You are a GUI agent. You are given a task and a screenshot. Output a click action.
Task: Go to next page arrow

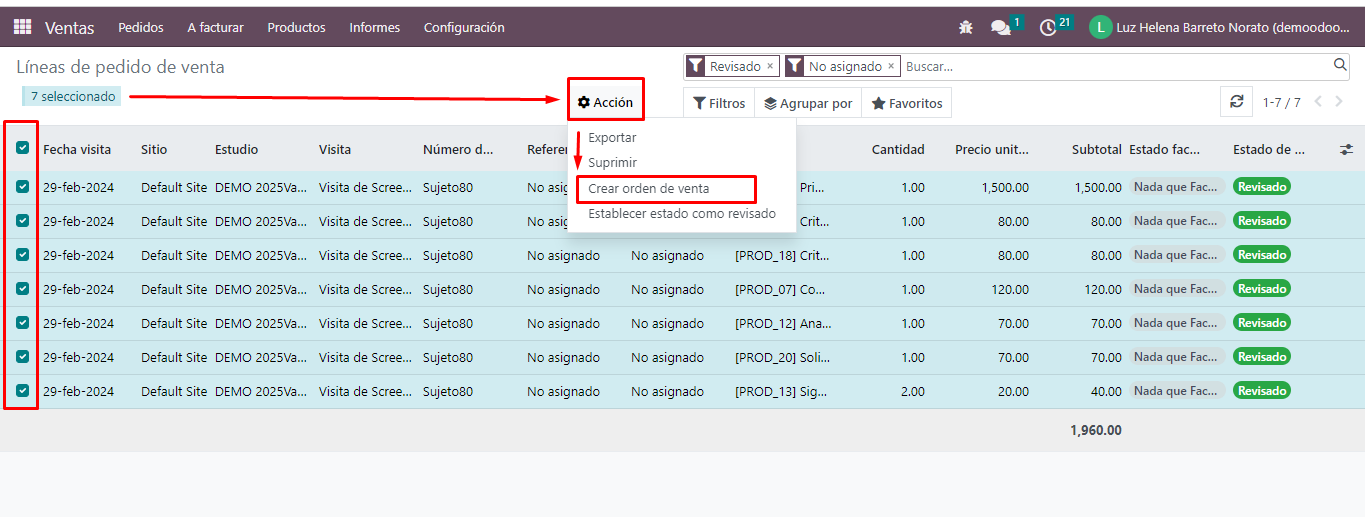1341,102
